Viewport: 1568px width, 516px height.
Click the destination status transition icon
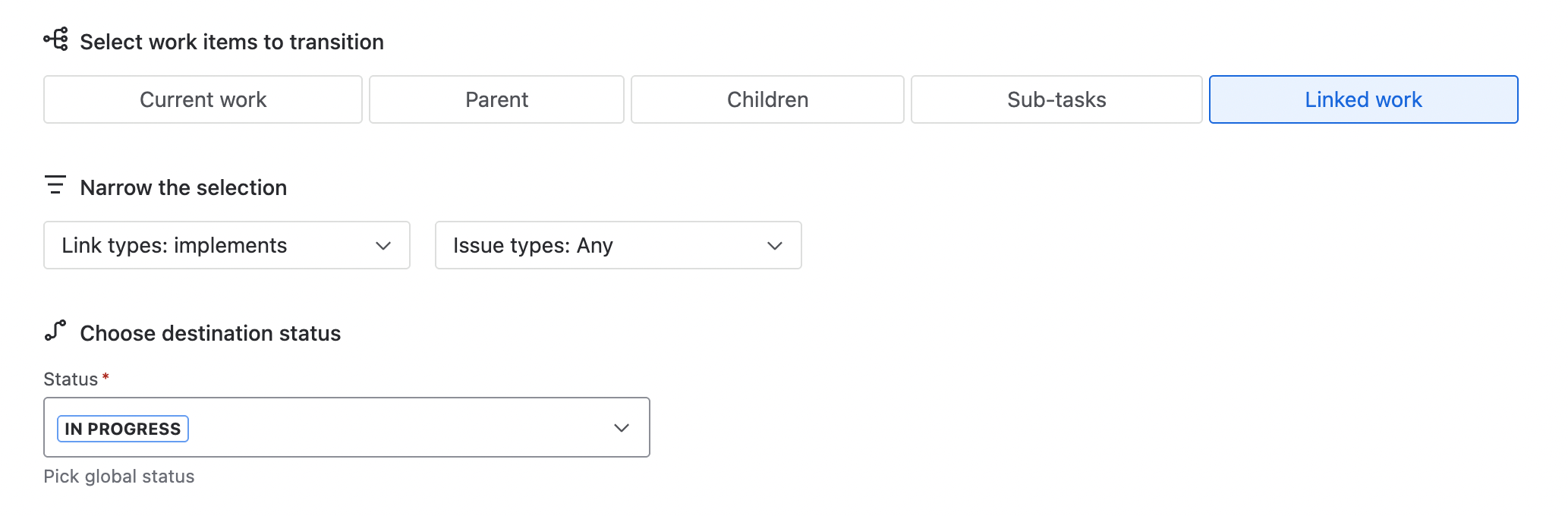coord(55,330)
